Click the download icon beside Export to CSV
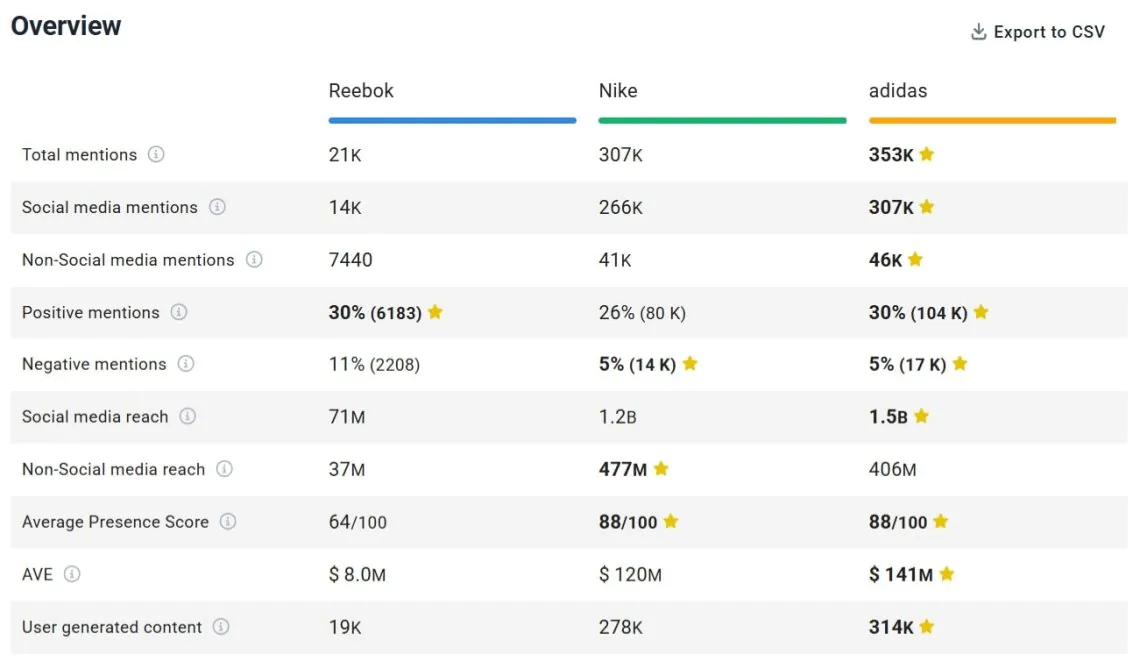 point(979,32)
